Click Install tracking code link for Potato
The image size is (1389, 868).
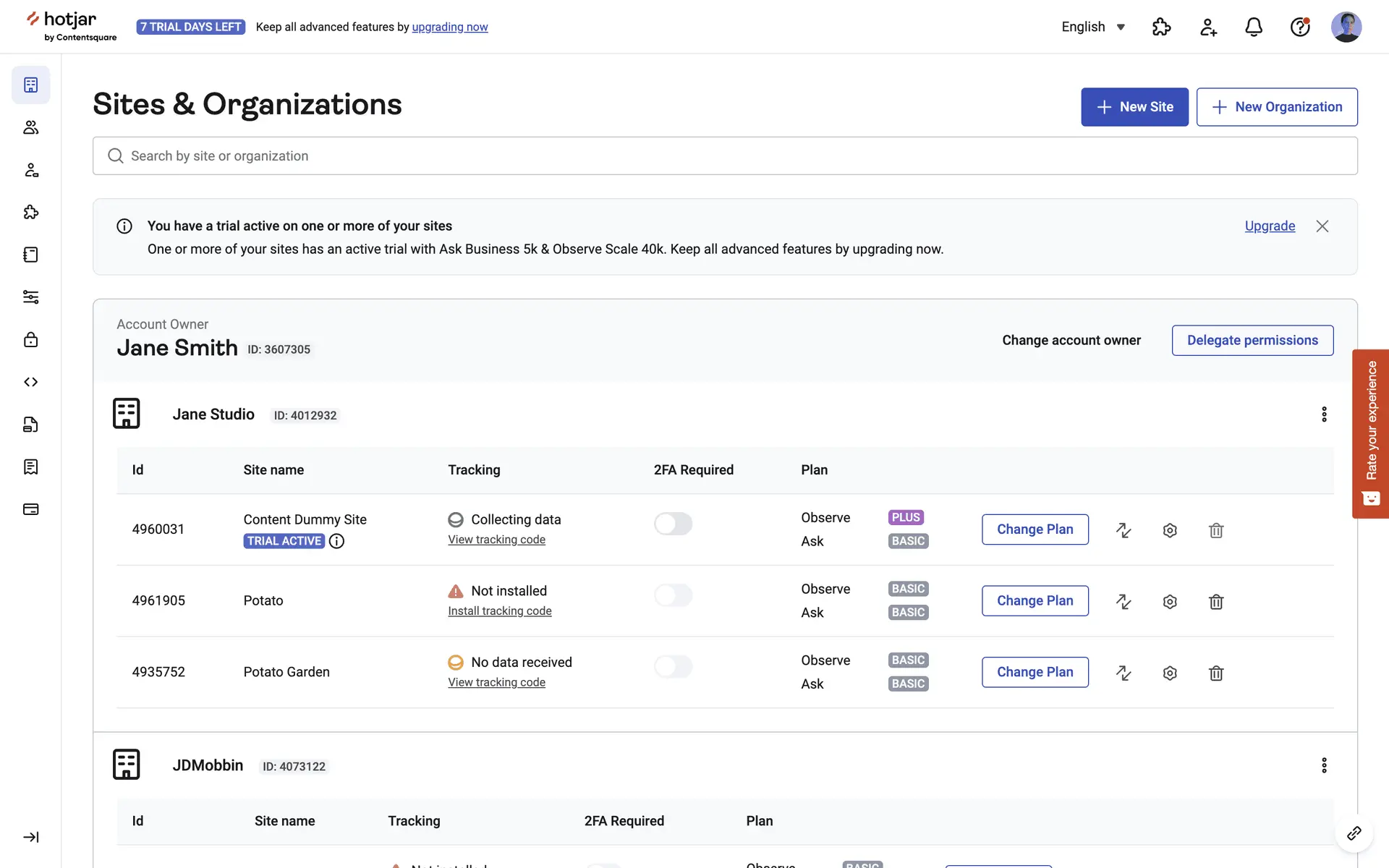499,611
